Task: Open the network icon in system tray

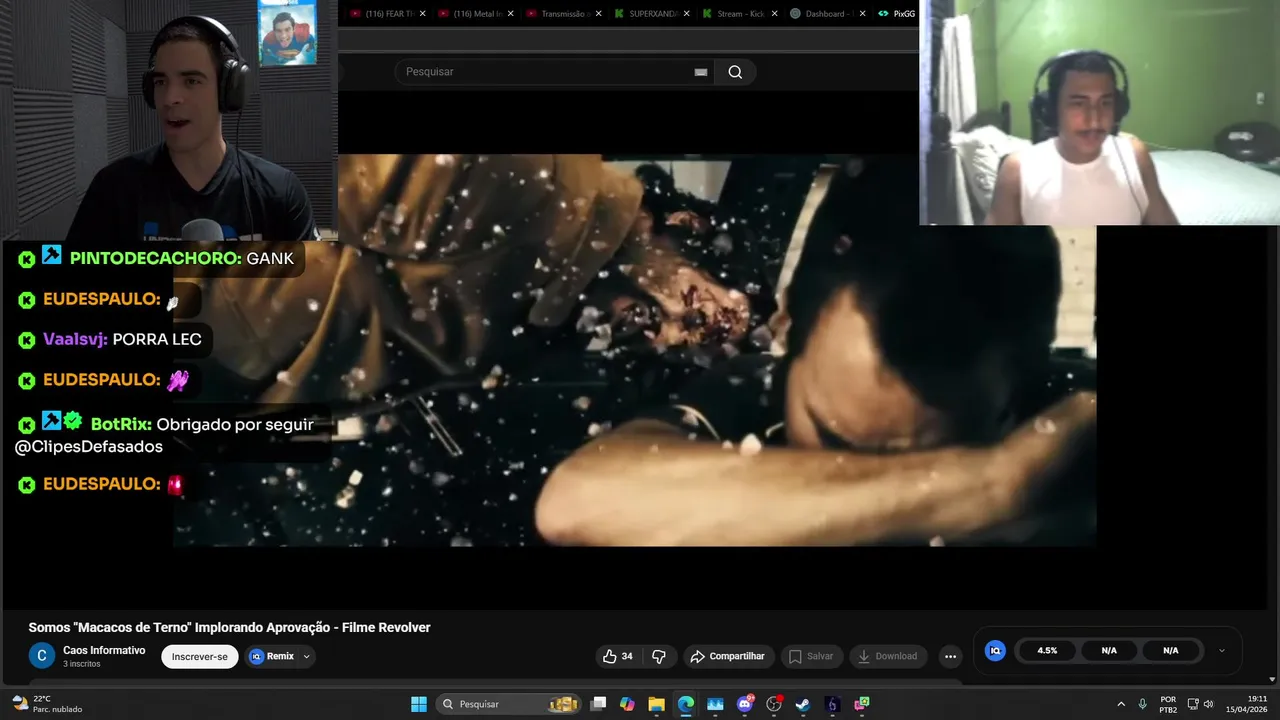Action: coord(1195,704)
